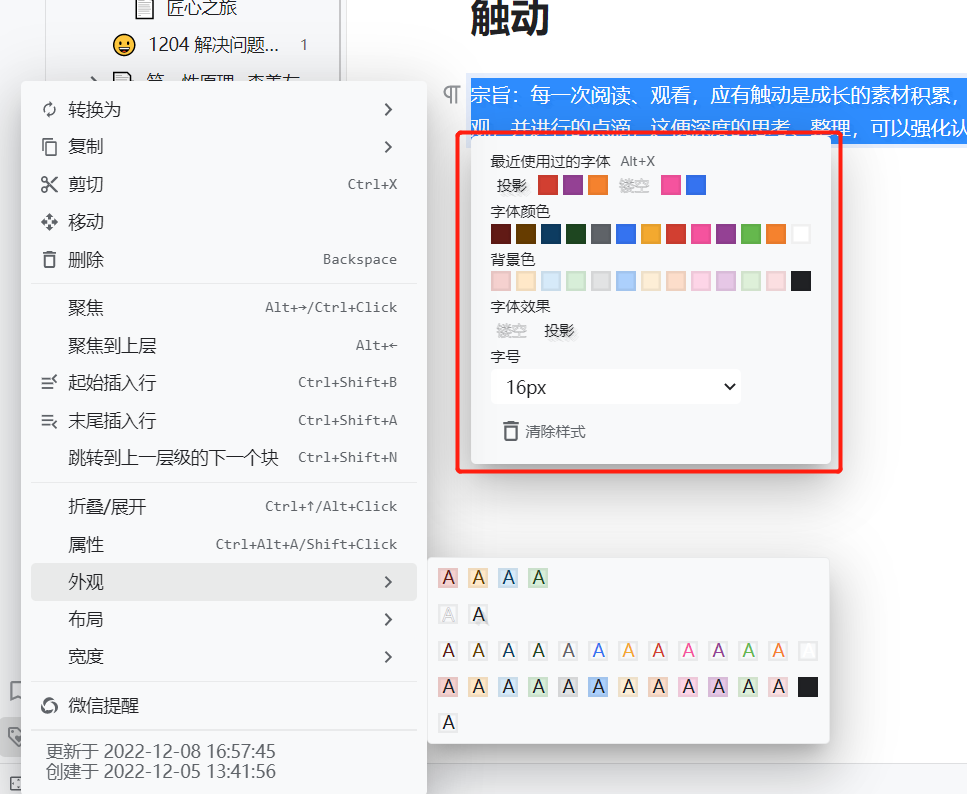The width and height of the screenshot is (967, 794).
Task: Click the white faded A icon
Action: point(808,651)
